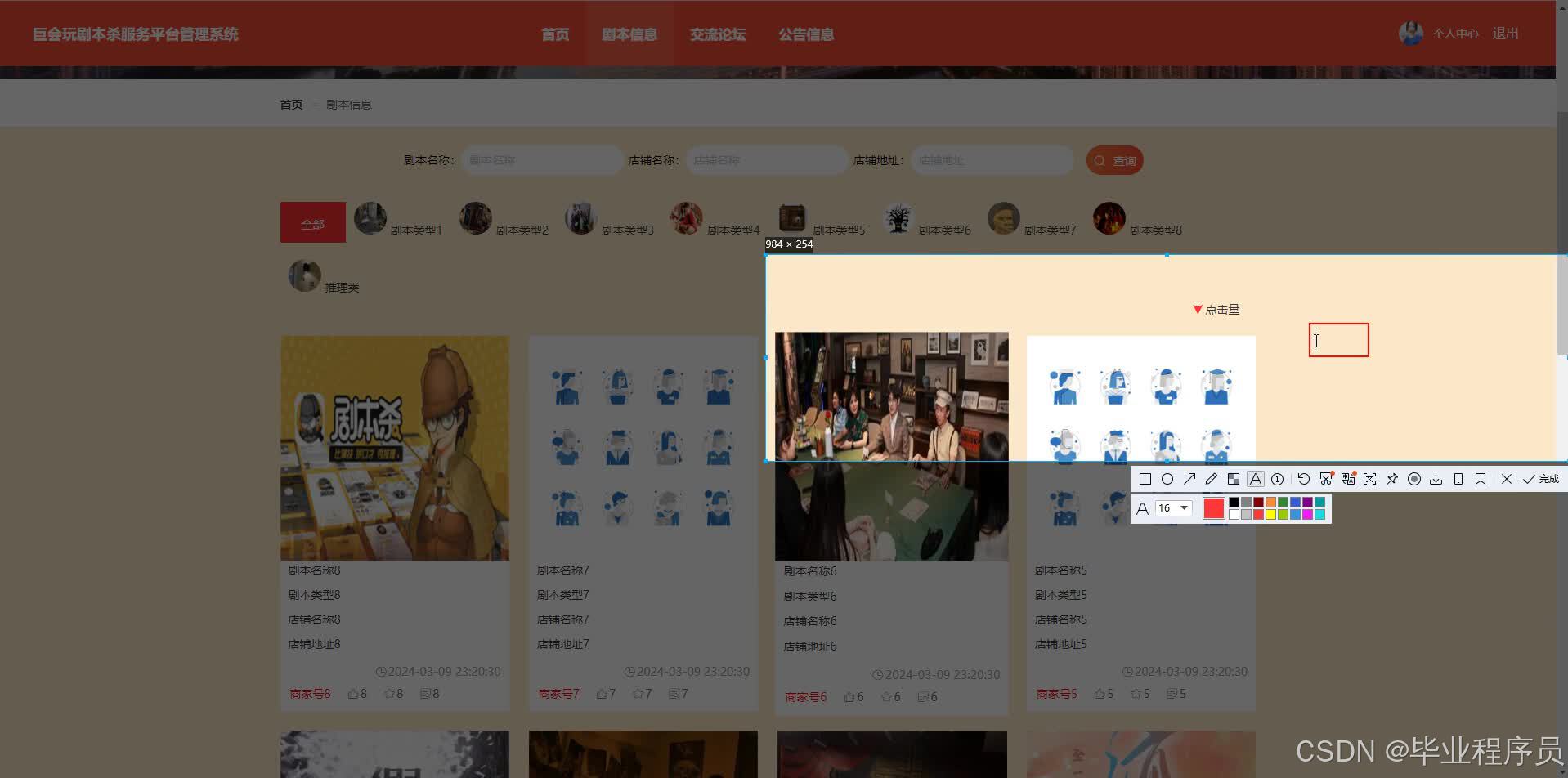Select the numbered step marker tool
Viewport: 1568px width, 778px height.
(1278, 479)
